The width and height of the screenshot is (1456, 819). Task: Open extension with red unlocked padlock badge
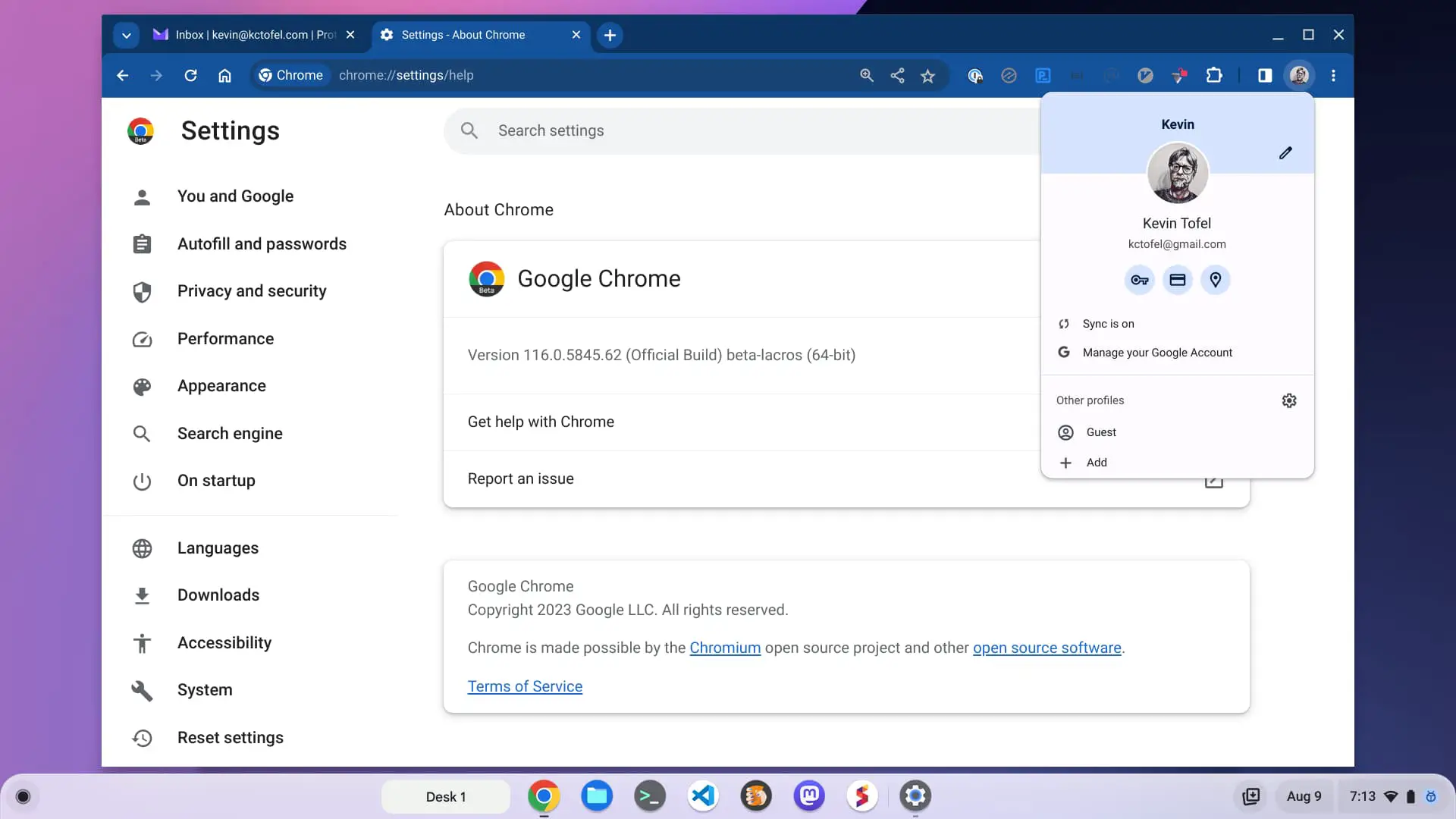coord(1179,75)
